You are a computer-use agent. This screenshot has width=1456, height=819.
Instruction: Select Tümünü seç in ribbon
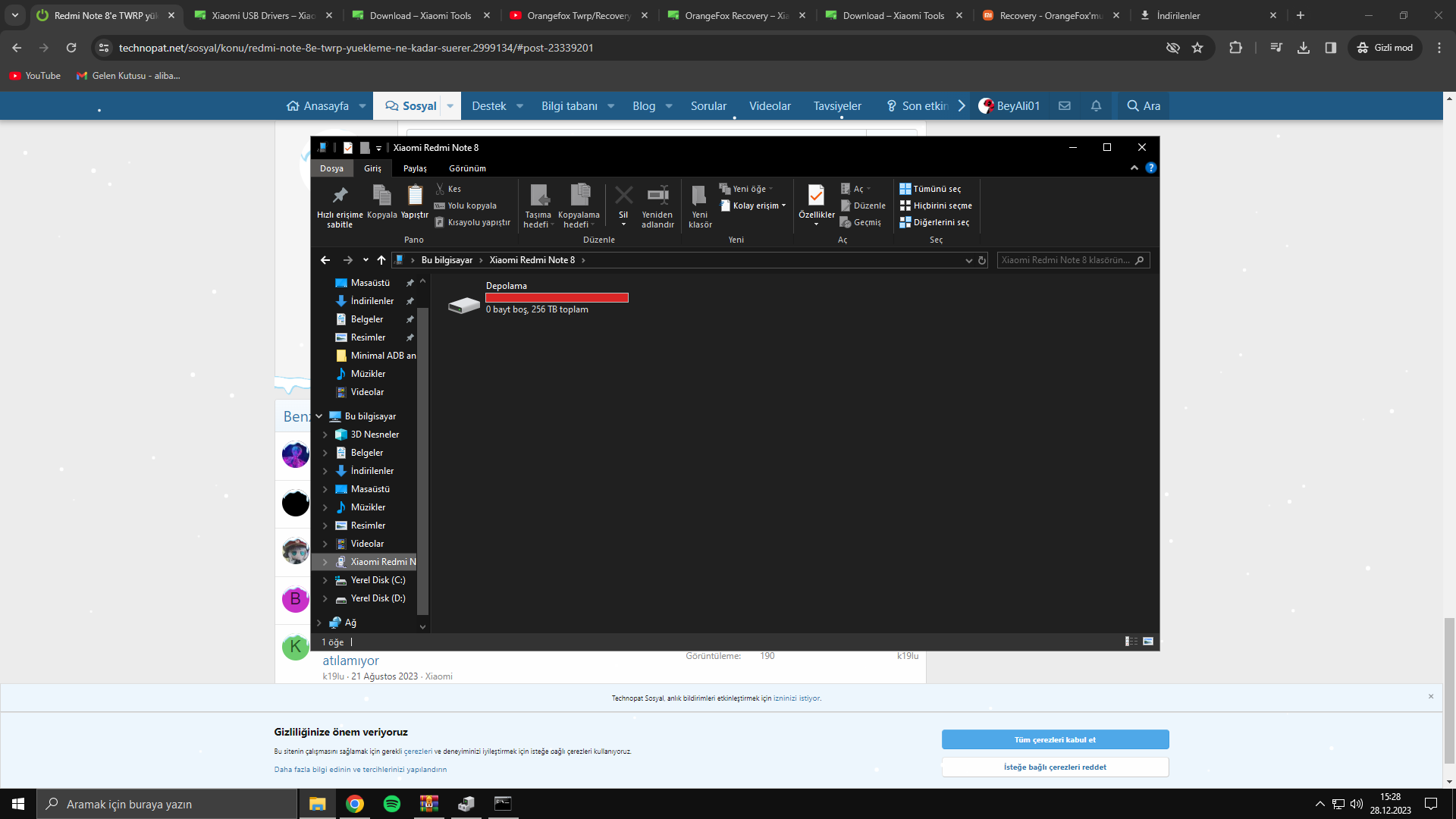click(x=930, y=189)
